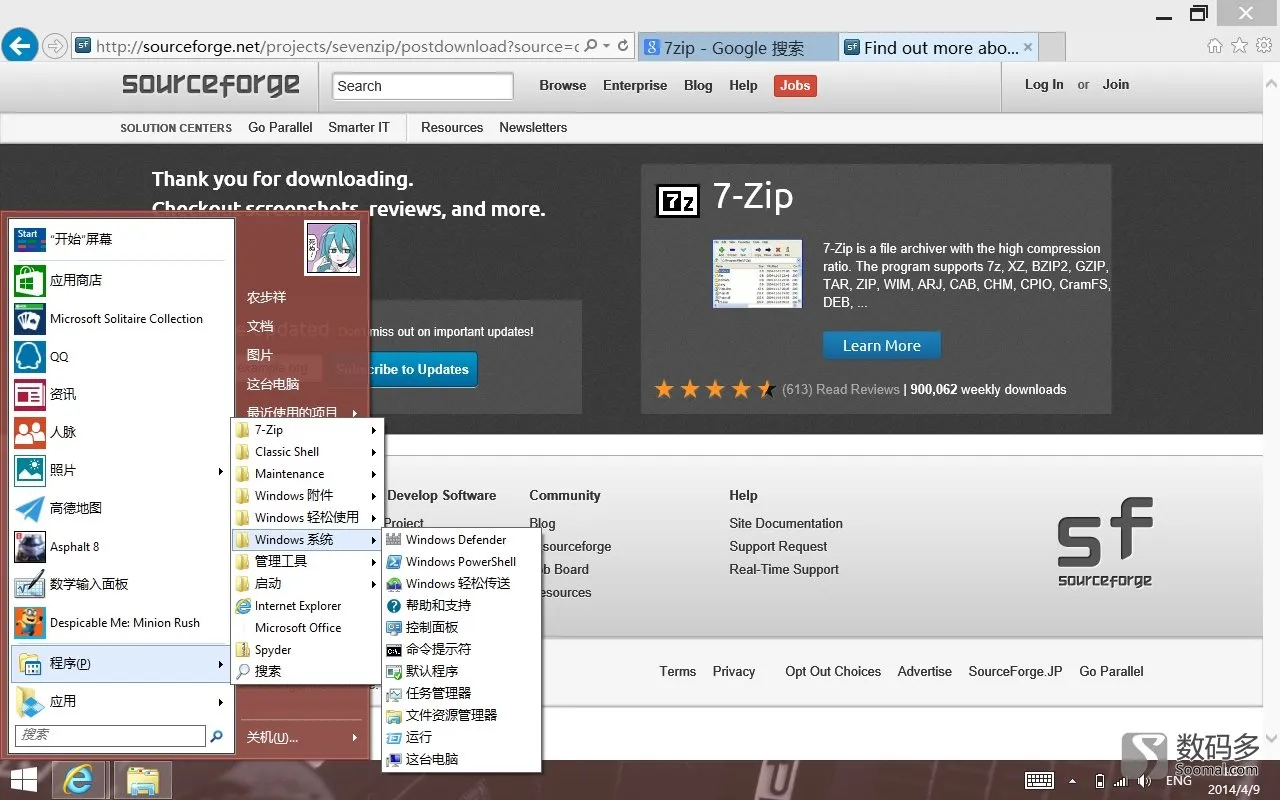The image size is (1280, 800).
Task: Click the Privacy footer link
Action: tap(734, 672)
